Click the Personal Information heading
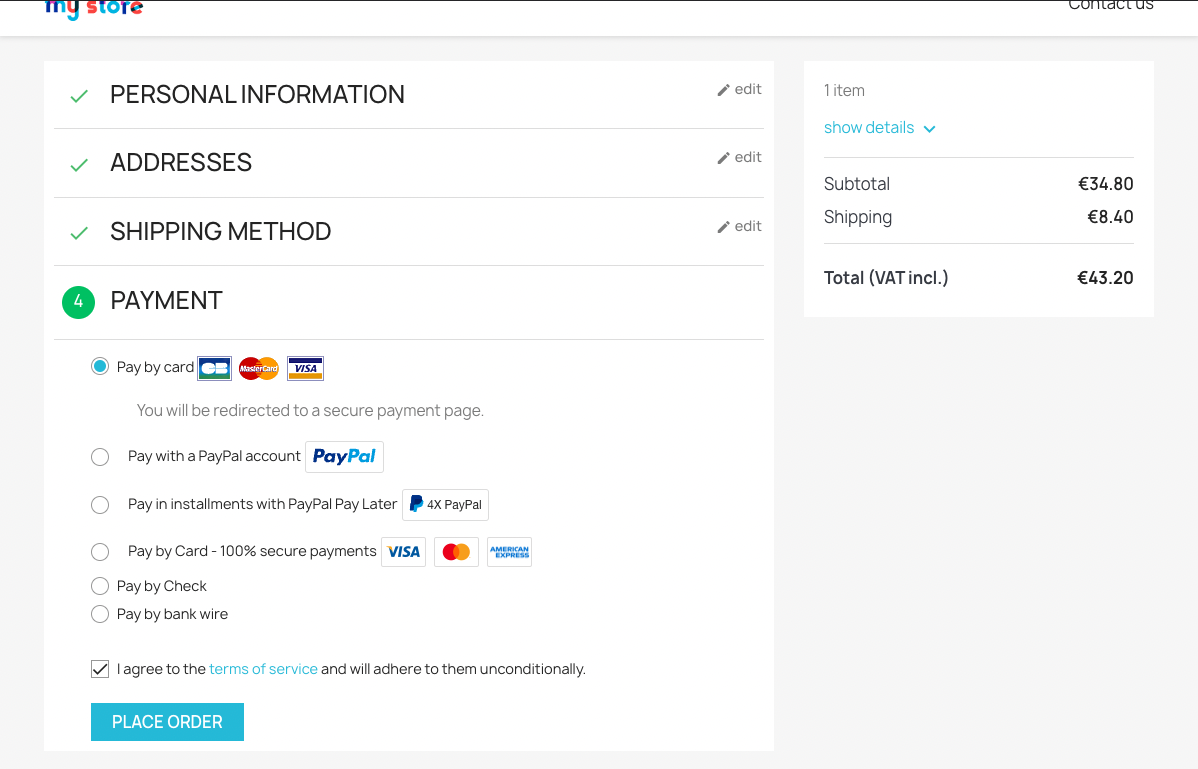This screenshot has height=769, width=1198. (257, 95)
